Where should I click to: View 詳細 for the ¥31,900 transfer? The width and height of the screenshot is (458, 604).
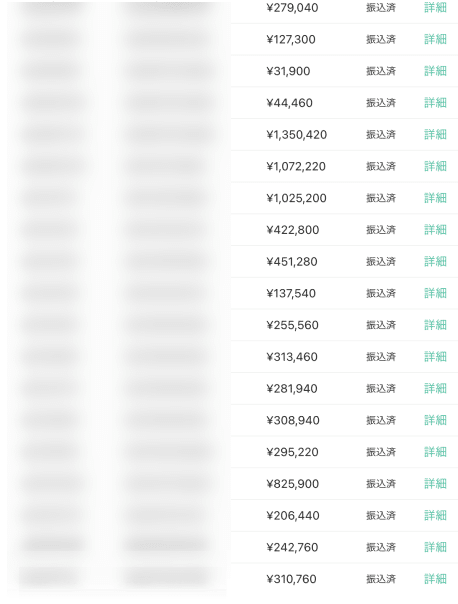(435, 71)
